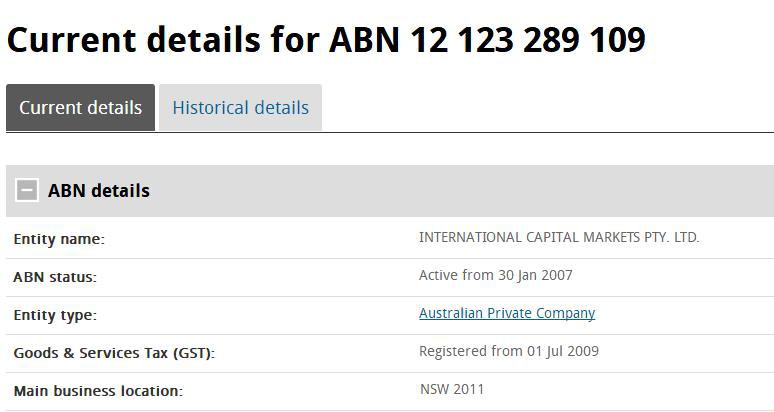
Task: Select the INTERNATIONAL CAPITAL MARKETS PTY. LTD. value
Action: (x=559, y=237)
